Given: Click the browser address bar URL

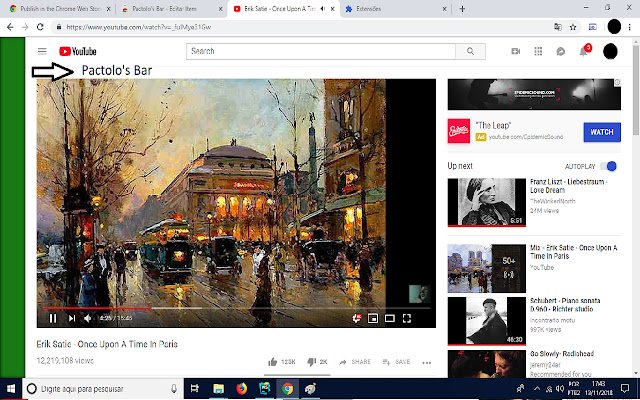Looking at the screenshot, I should pyautogui.click(x=139, y=27).
